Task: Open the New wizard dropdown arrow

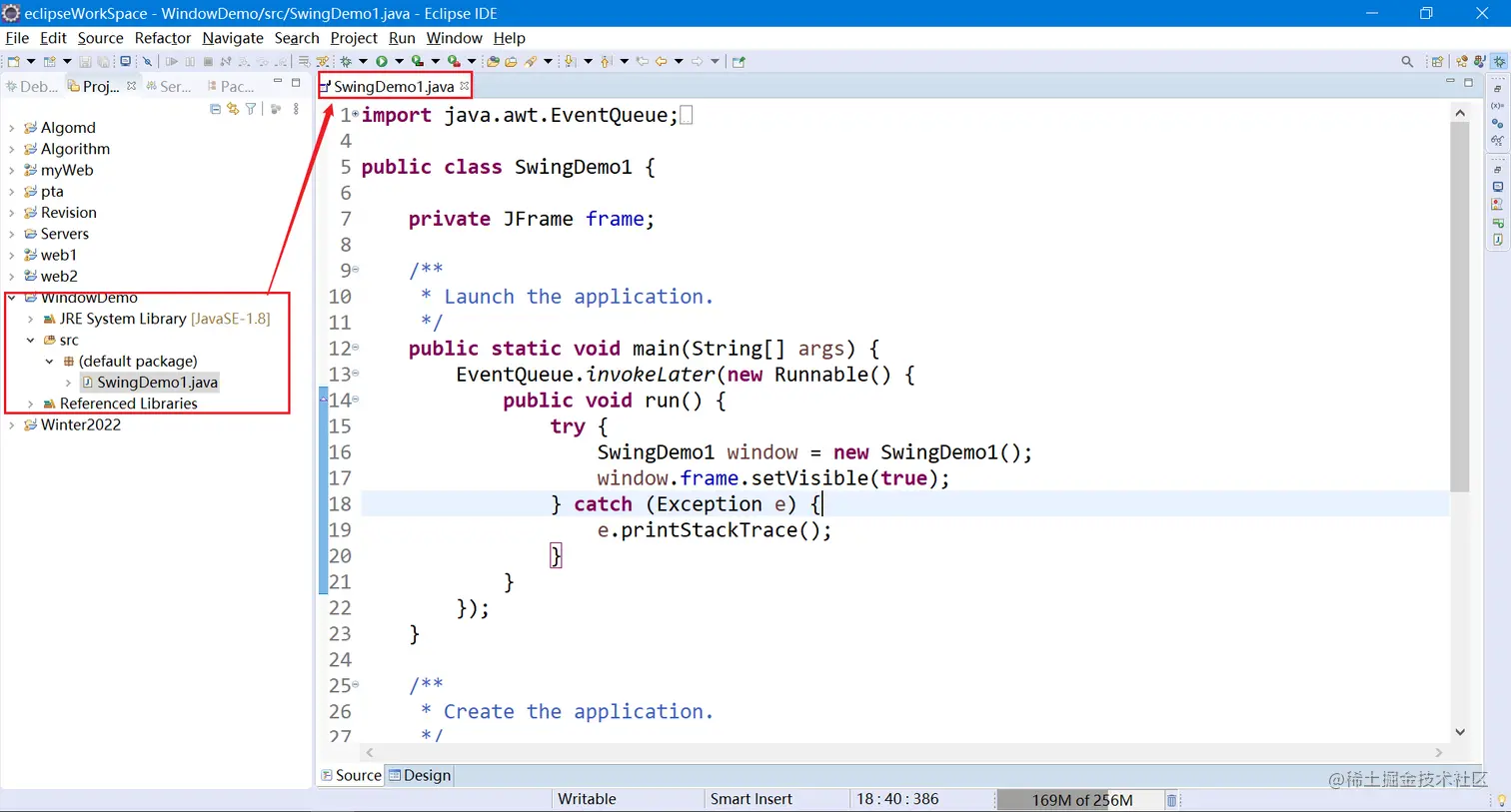Action: [x=31, y=61]
